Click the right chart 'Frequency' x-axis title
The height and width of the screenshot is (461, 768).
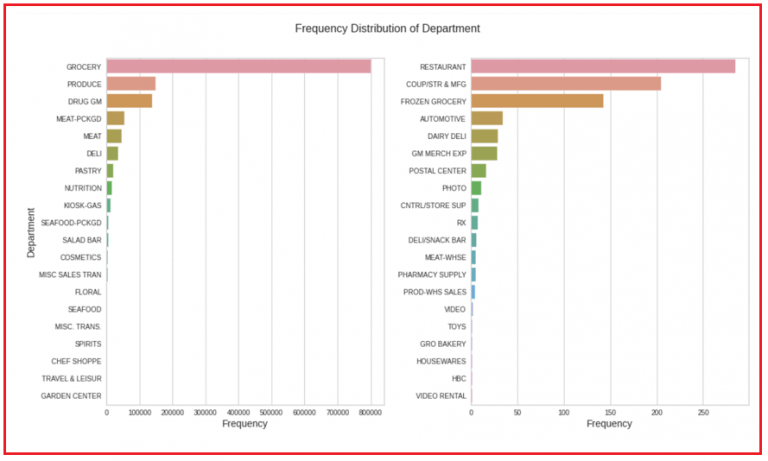(x=609, y=424)
